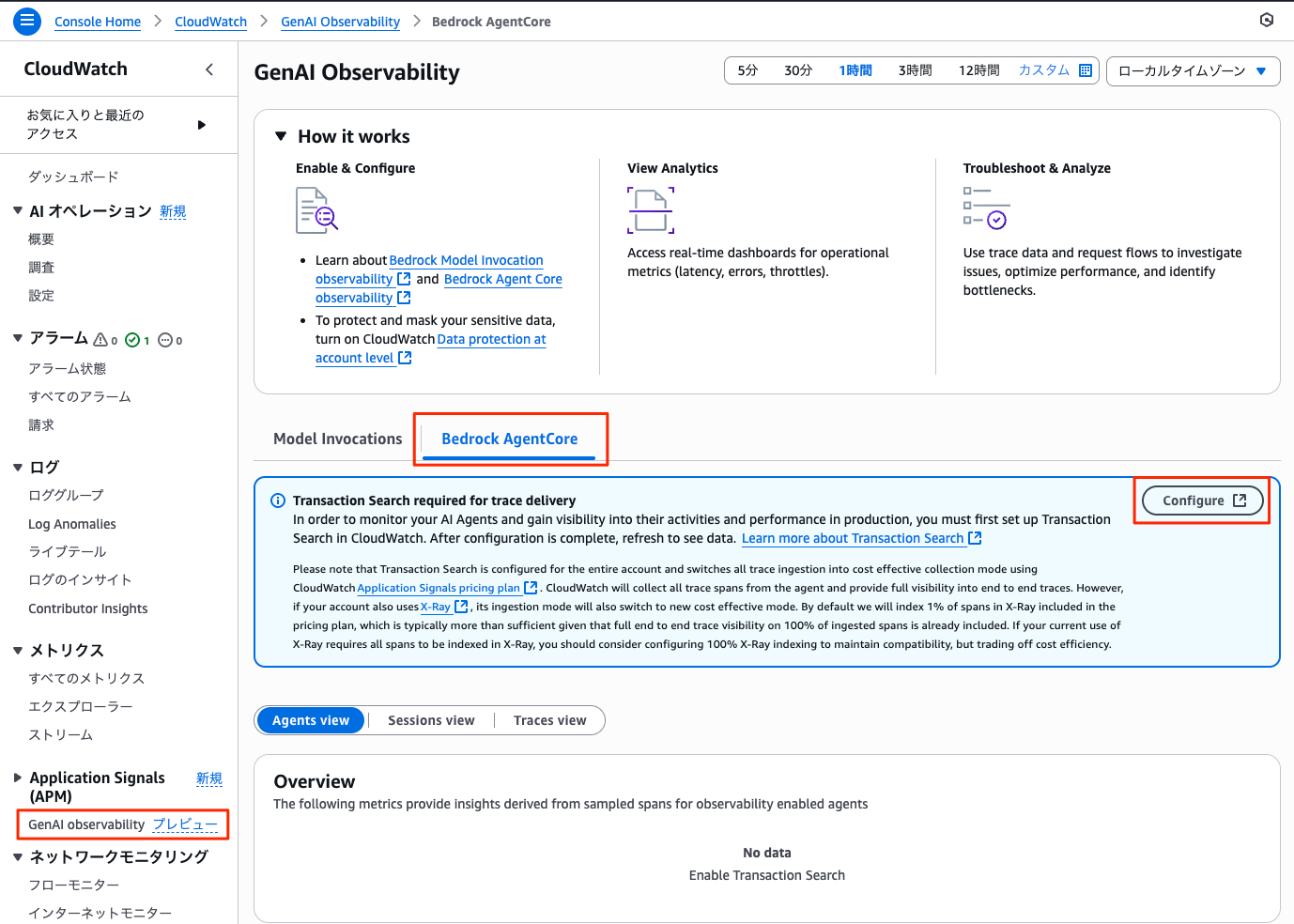The width and height of the screenshot is (1294, 924).
Task: Open ダッシュボード in the sidebar
Action: (73, 177)
